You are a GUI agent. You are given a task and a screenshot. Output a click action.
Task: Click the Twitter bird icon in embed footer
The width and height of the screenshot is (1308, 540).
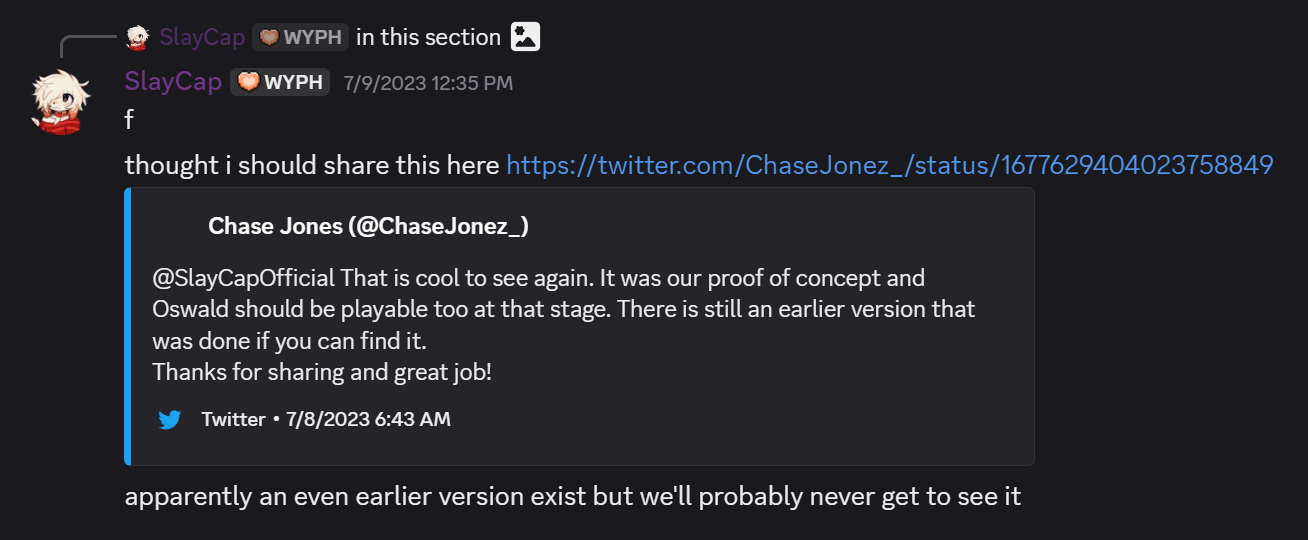click(170, 419)
